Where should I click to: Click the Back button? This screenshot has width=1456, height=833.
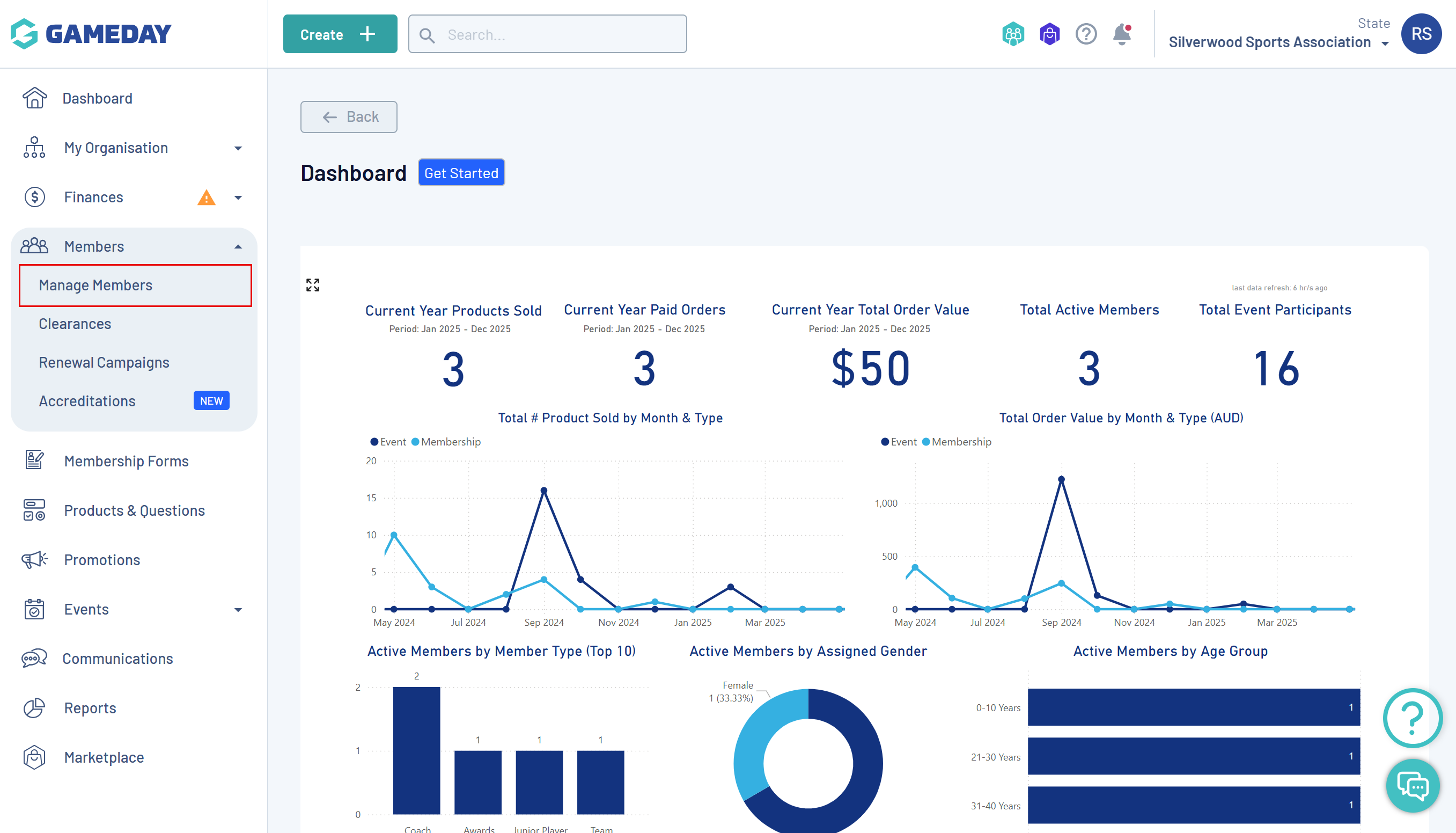tap(349, 116)
